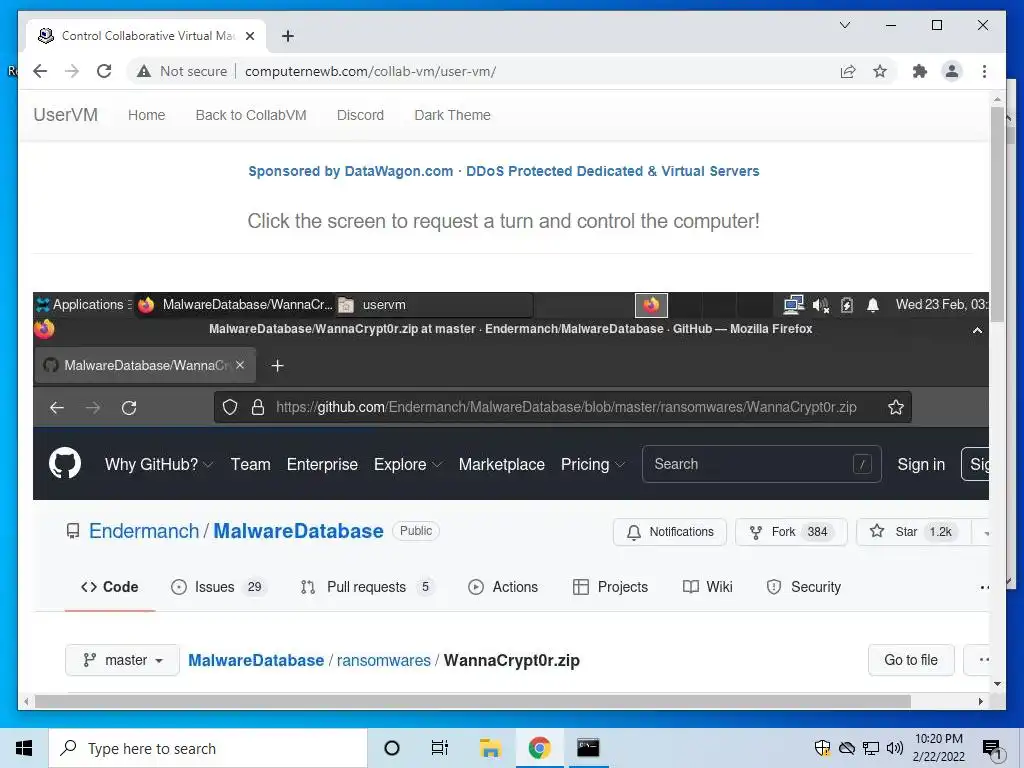1024x768 pixels.
Task: Expand the GitHub Explore dropdown
Action: click(x=408, y=464)
